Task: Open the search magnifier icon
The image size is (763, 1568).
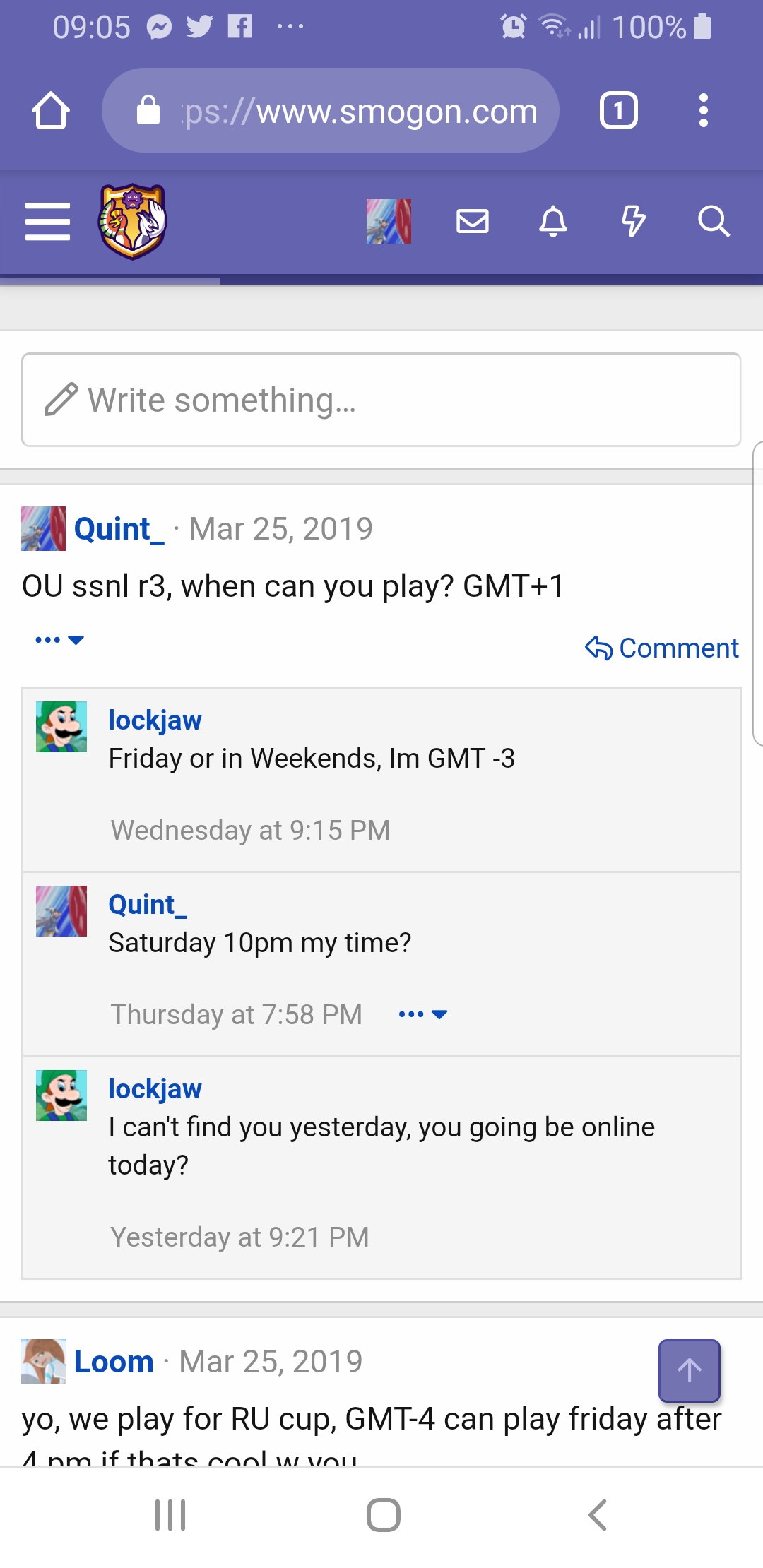Action: pyautogui.click(x=714, y=222)
